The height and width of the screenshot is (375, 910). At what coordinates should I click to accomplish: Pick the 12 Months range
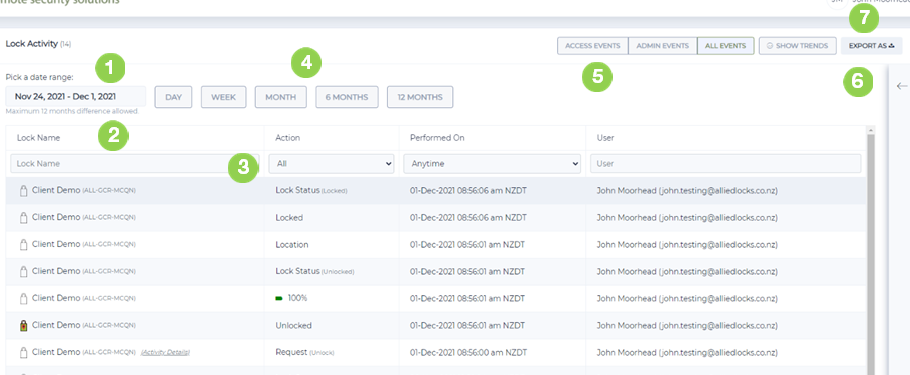[420, 97]
